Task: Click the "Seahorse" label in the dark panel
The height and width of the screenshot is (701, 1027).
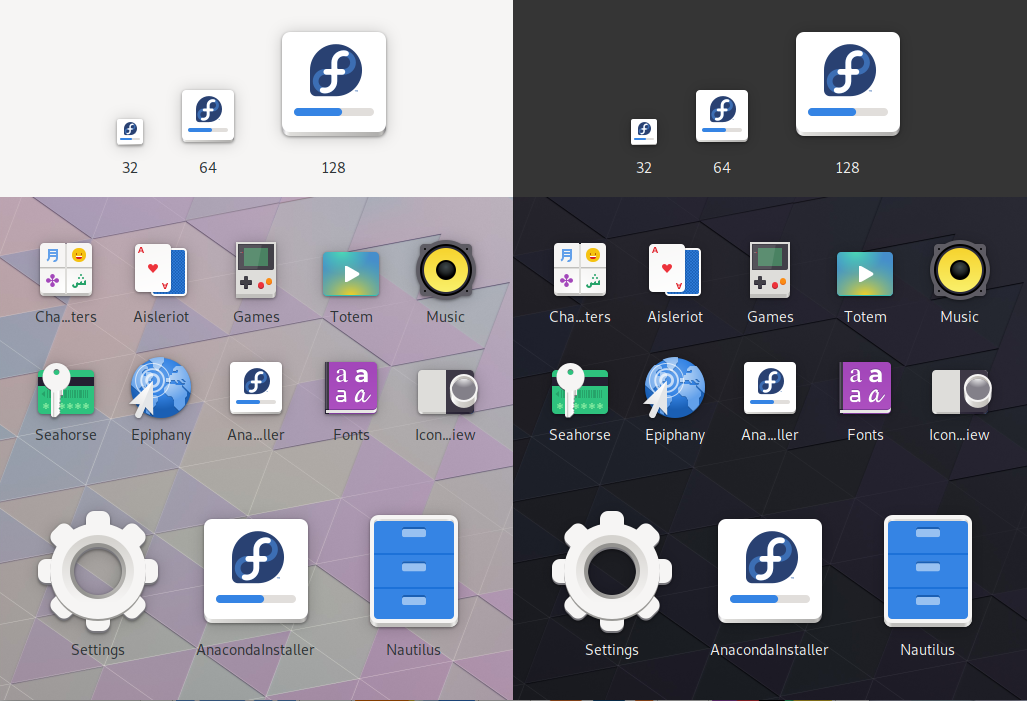Action: click(x=580, y=435)
